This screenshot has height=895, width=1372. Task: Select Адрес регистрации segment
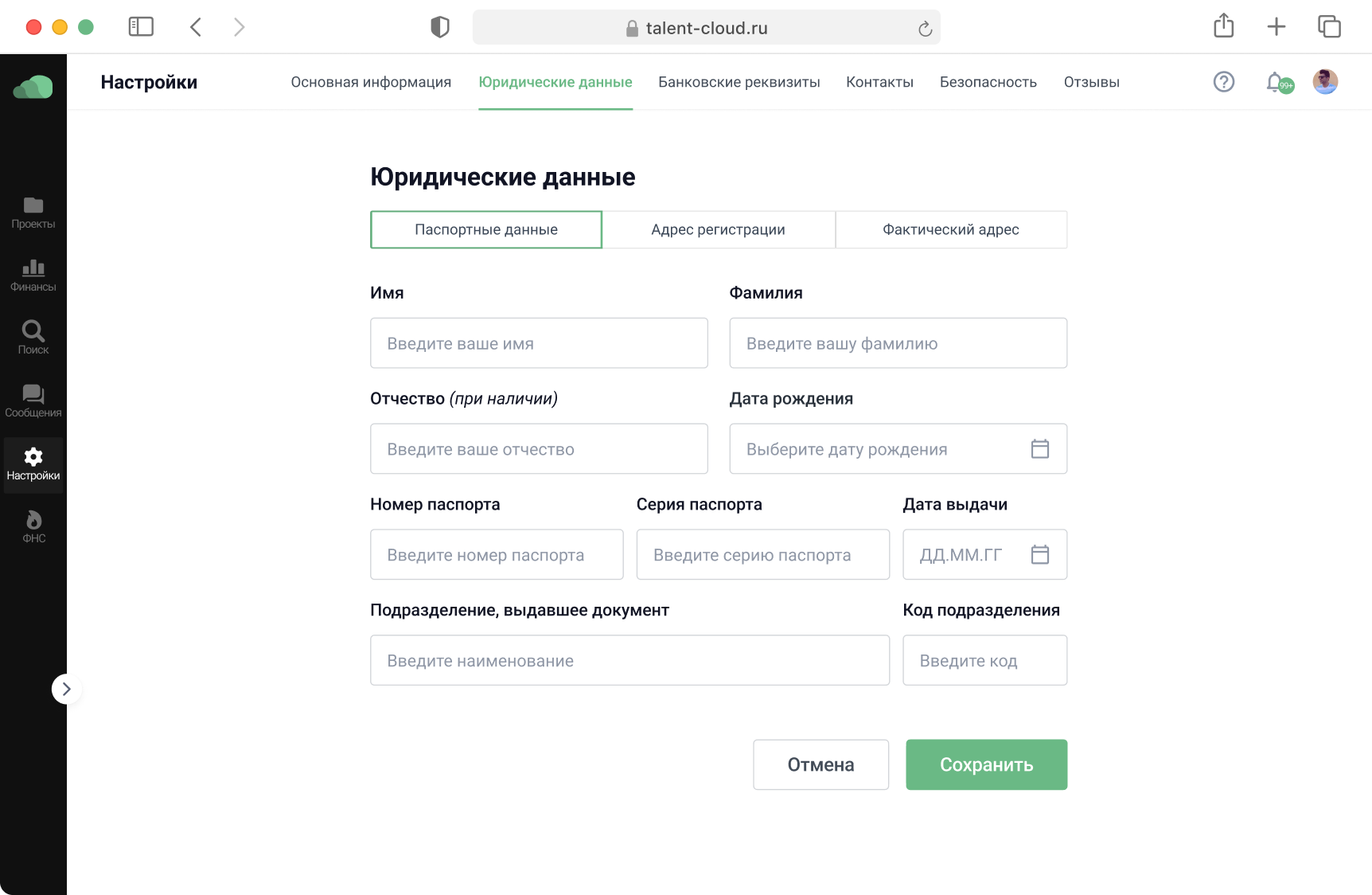718,229
